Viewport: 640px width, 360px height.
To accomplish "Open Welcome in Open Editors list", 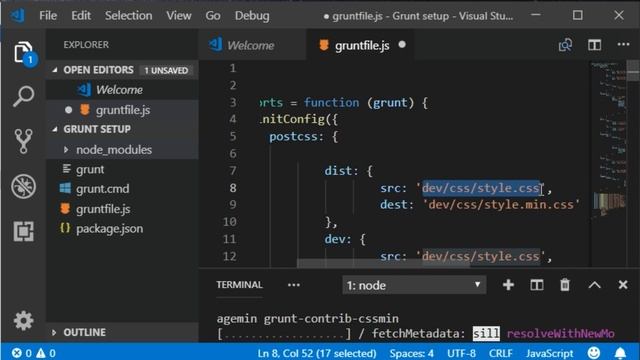I will click(x=122, y=90).
